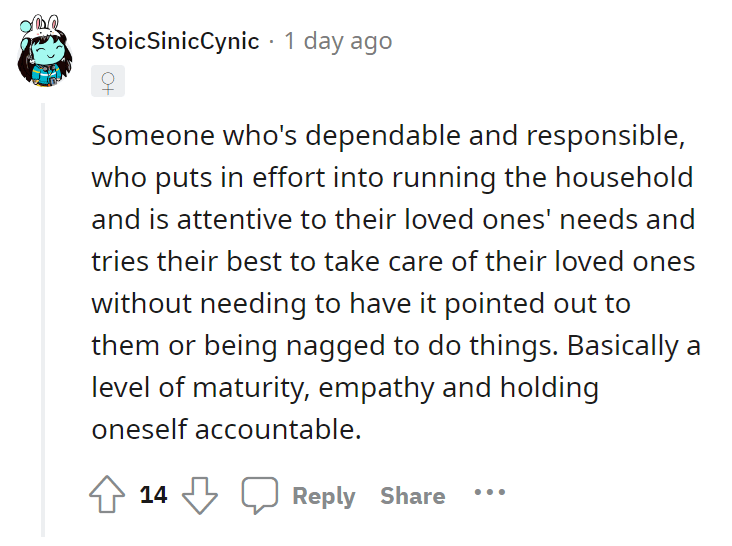Click the Reply text button
The width and height of the screenshot is (732, 546).
(324, 496)
